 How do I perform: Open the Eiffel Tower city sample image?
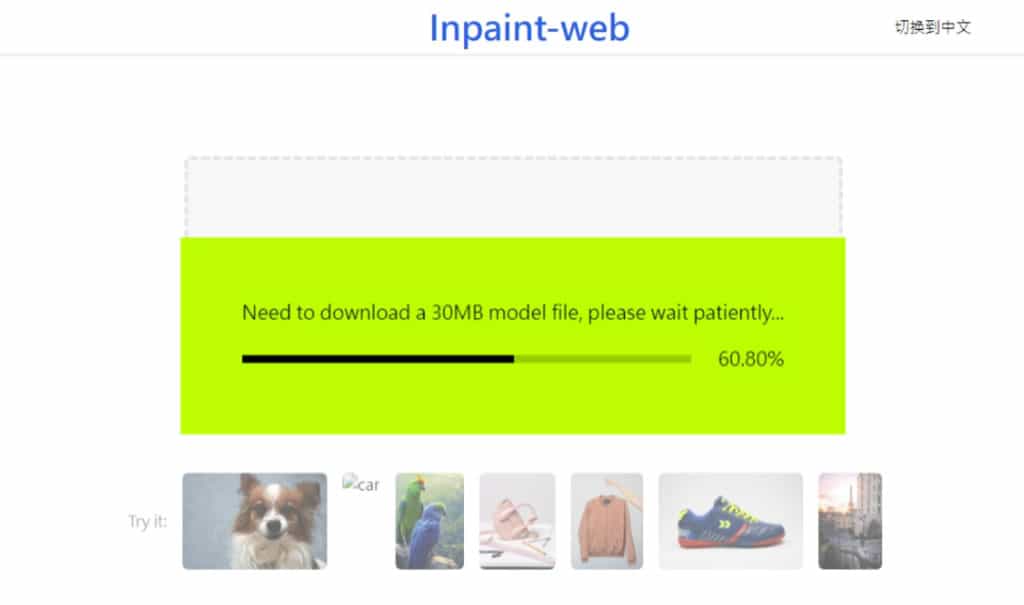(x=850, y=521)
